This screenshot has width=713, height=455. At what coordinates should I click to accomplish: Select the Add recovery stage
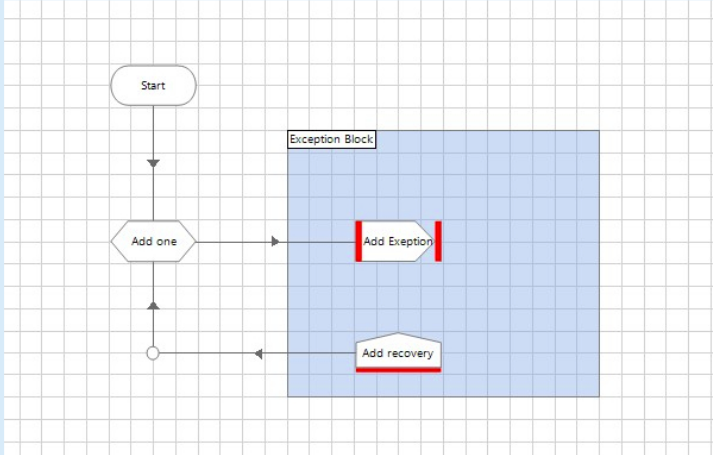pyautogui.click(x=398, y=353)
